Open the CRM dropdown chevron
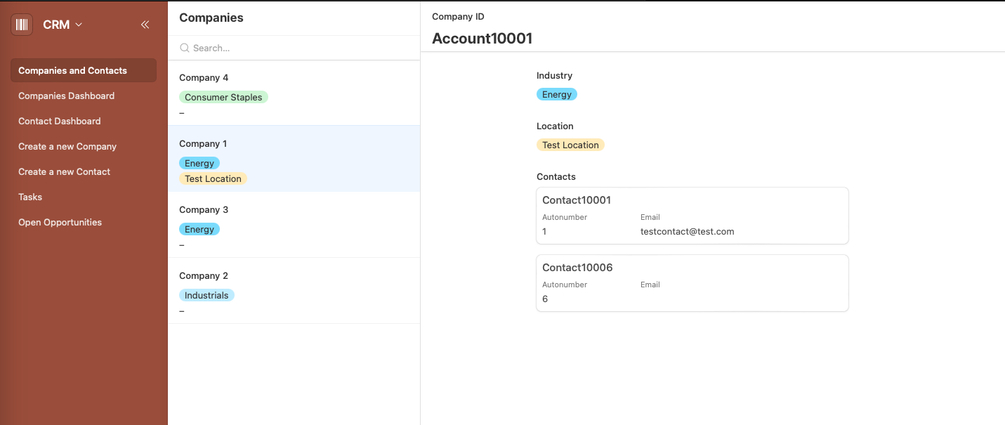The height and width of the screenshot is (425, 1005). pos(79,25)
